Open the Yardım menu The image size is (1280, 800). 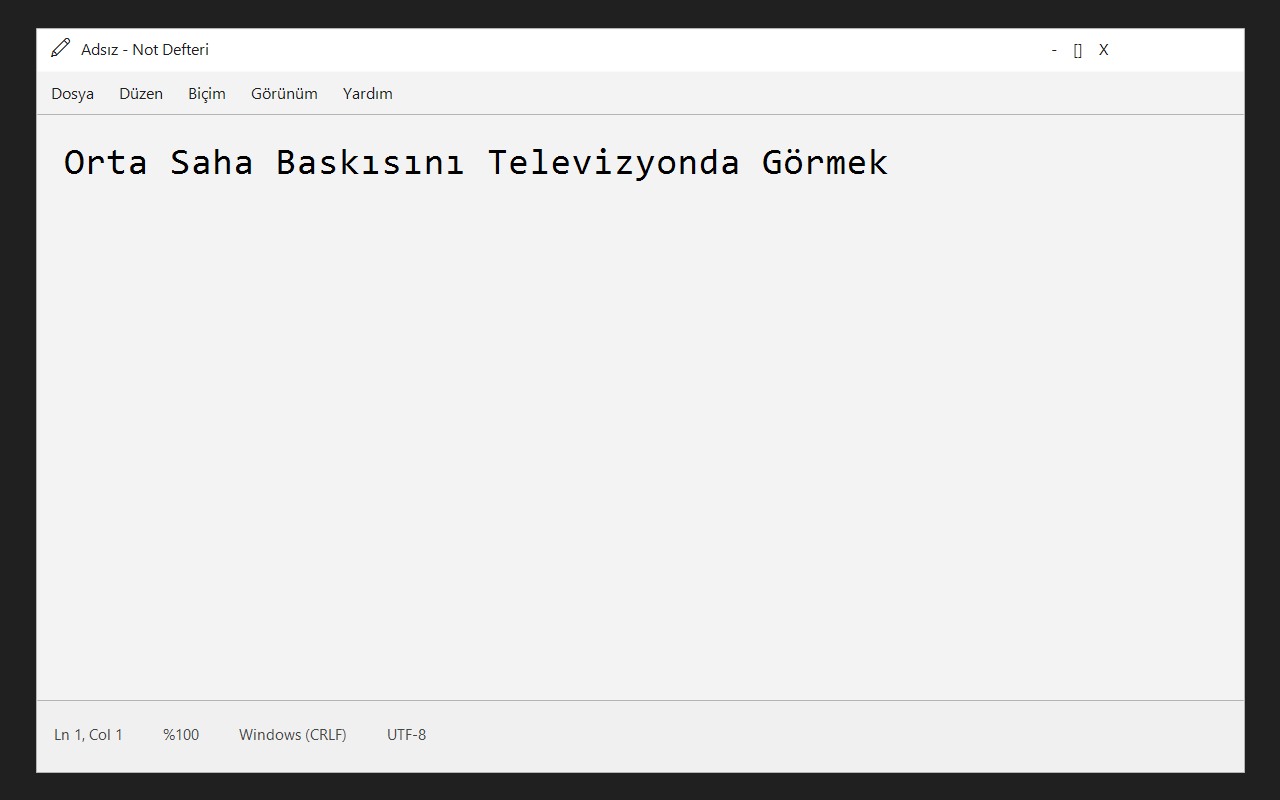[368, 94]
